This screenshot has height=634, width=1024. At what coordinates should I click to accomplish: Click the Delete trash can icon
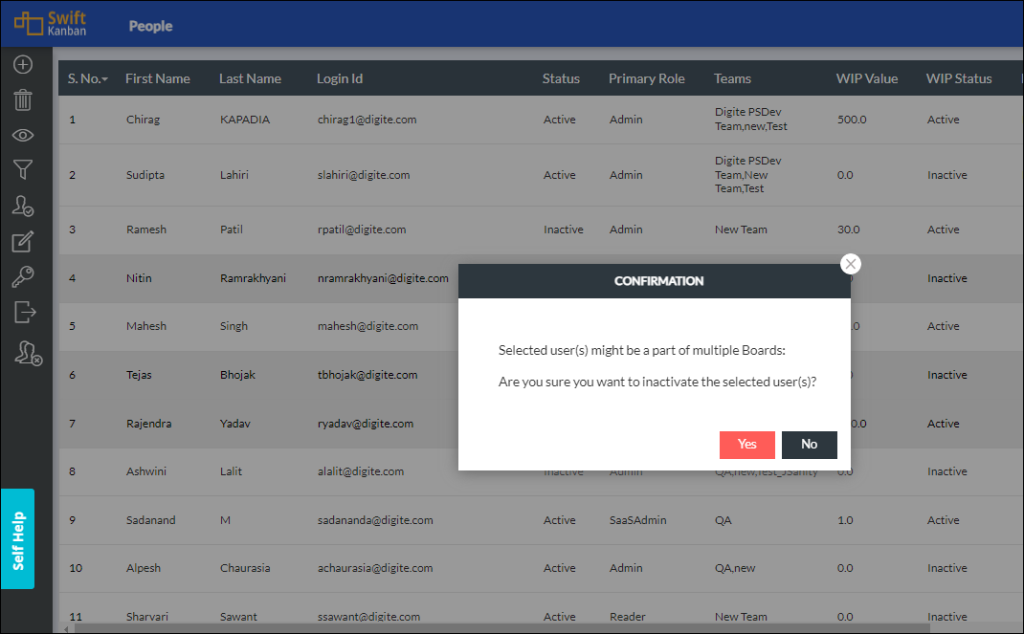pos(23,100)
